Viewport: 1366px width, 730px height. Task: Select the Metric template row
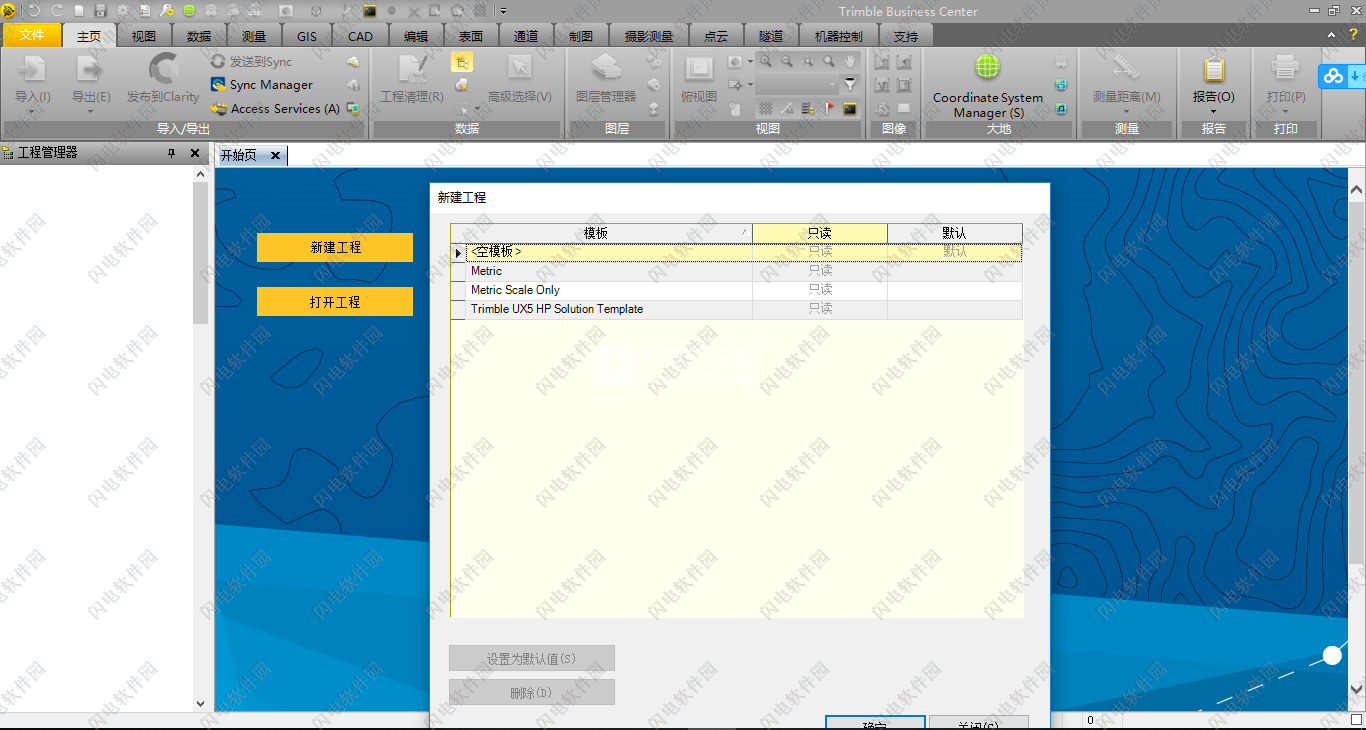(x=737, y=271)
